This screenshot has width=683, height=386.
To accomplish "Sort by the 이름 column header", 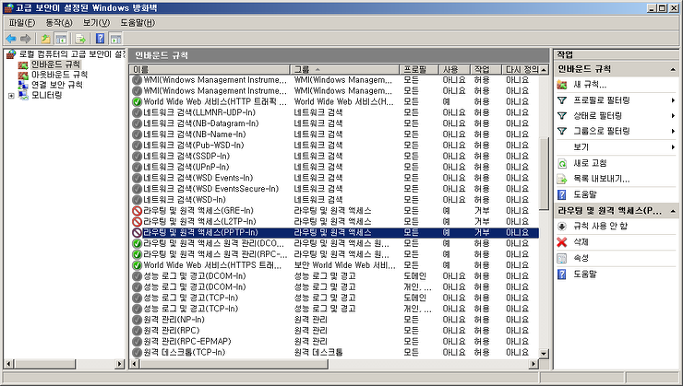I will click(210, 70).
